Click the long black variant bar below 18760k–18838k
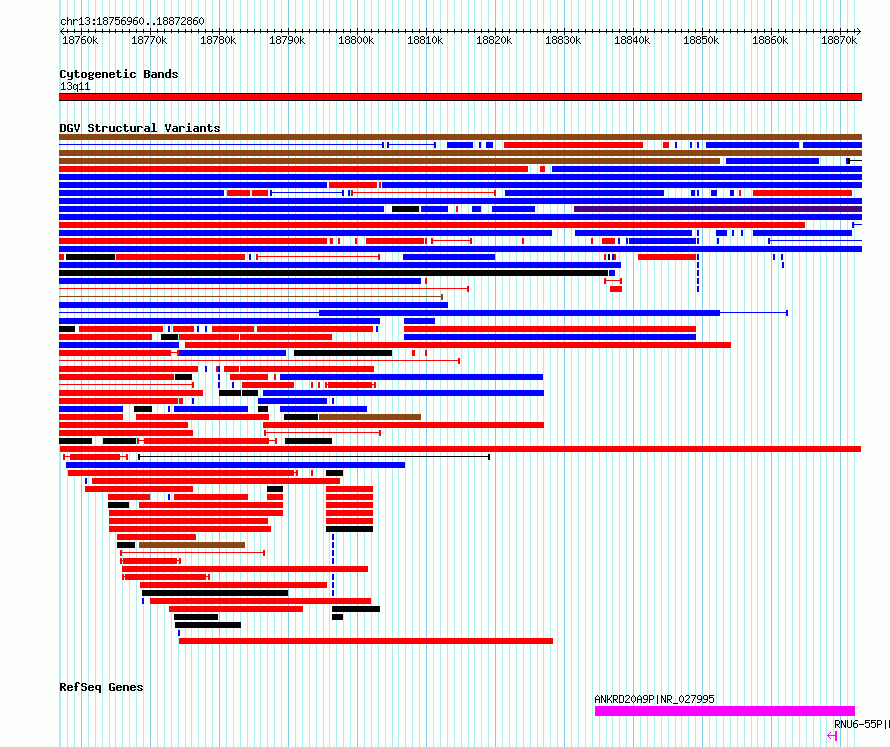 (334, 273)
